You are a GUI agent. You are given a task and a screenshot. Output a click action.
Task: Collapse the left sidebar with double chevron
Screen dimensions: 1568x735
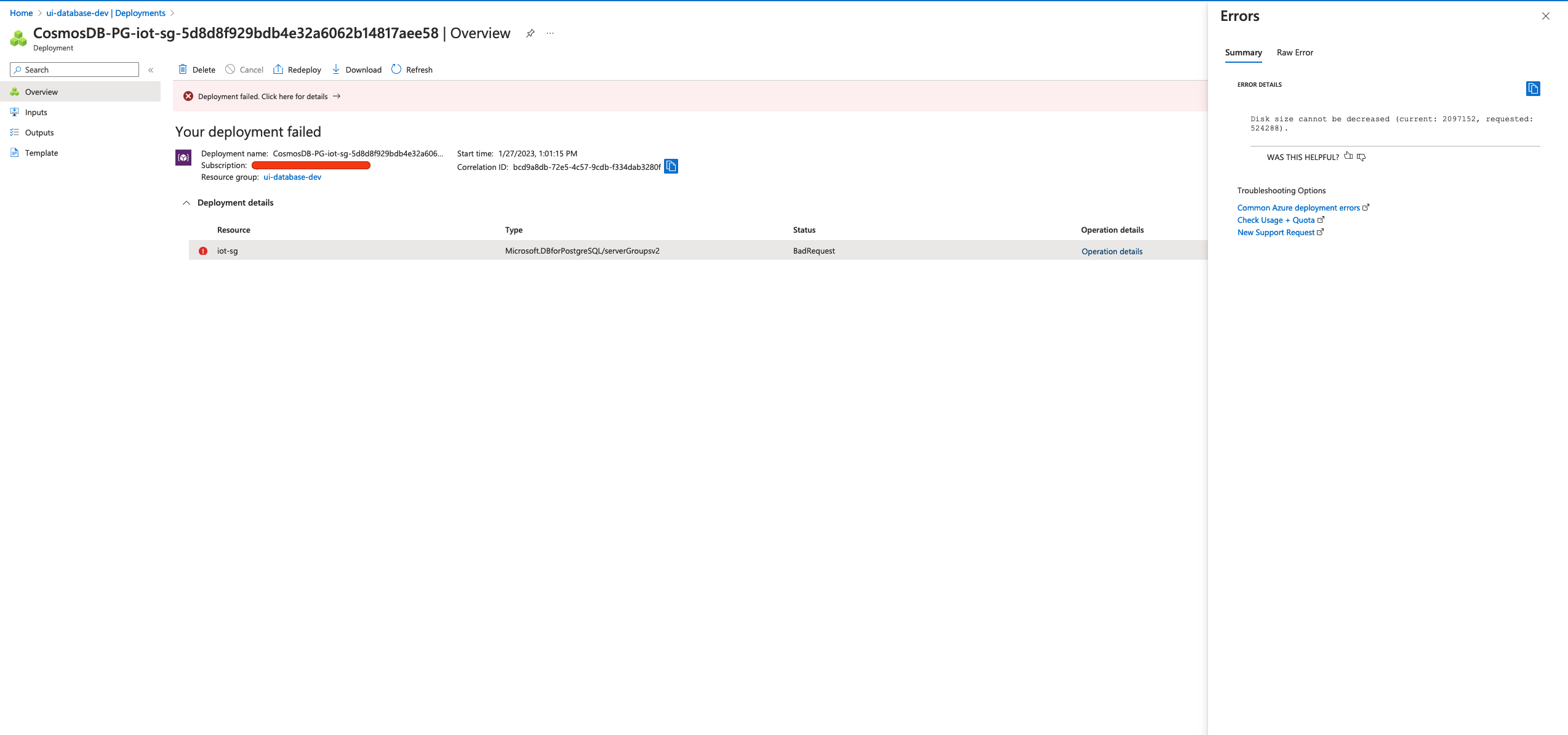click(151, 70)
